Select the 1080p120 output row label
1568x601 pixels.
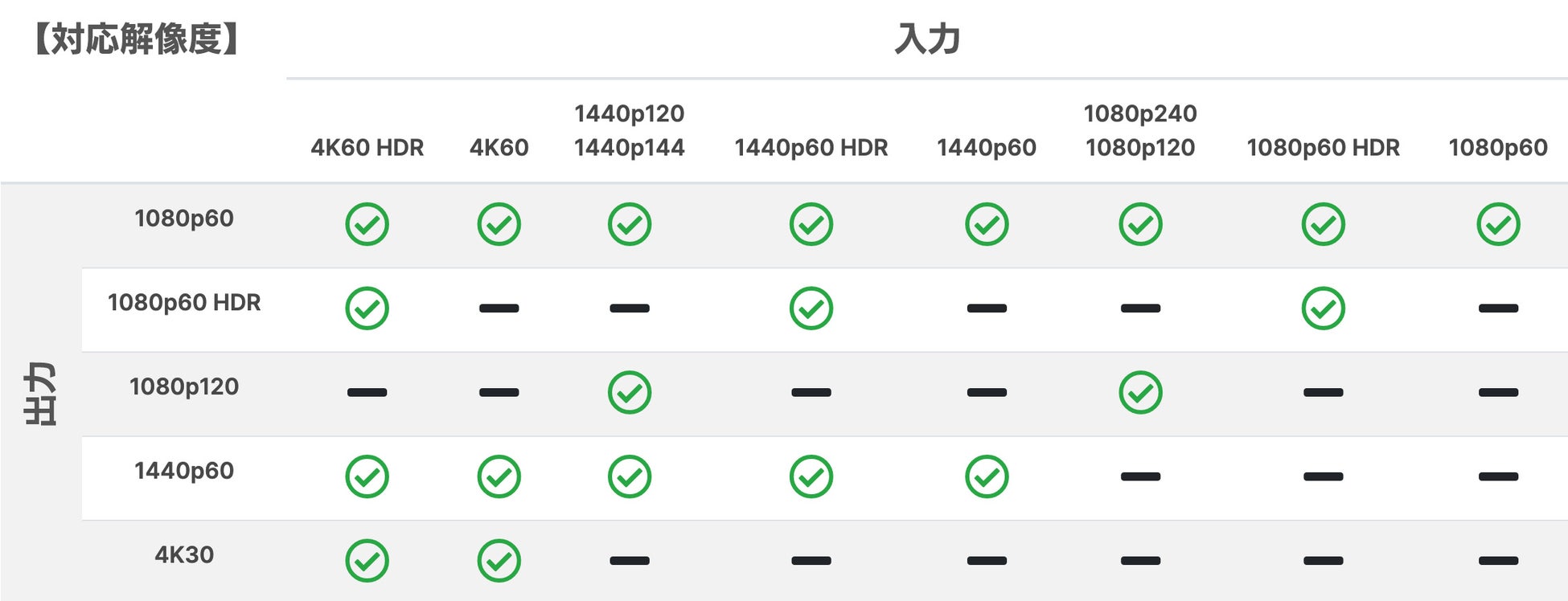(184, 386)
